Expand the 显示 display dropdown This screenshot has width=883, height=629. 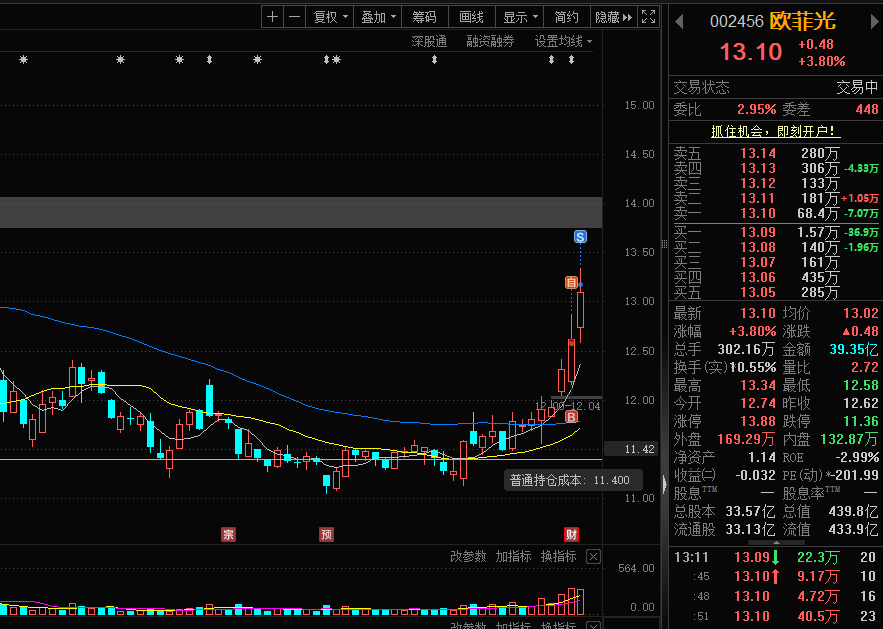coord(520,17)
